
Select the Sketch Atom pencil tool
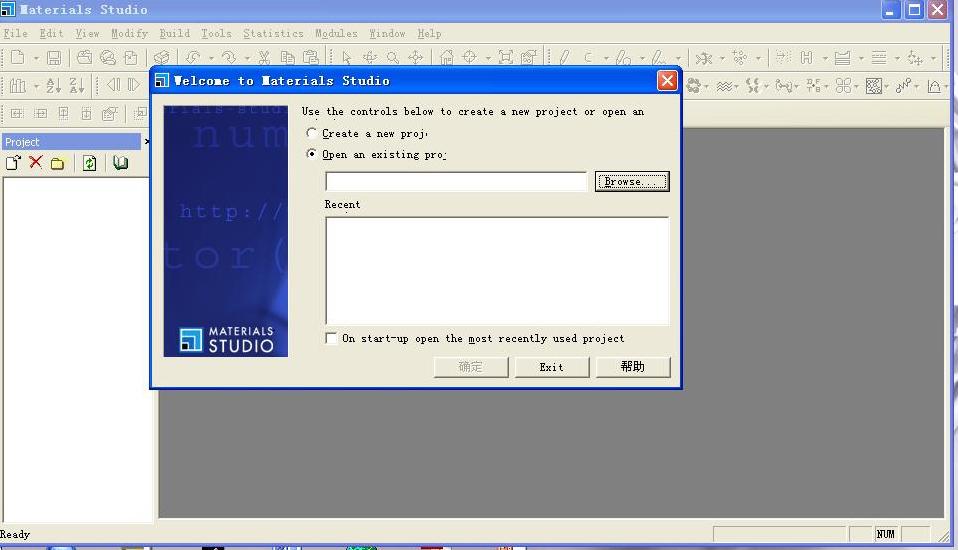564,57
